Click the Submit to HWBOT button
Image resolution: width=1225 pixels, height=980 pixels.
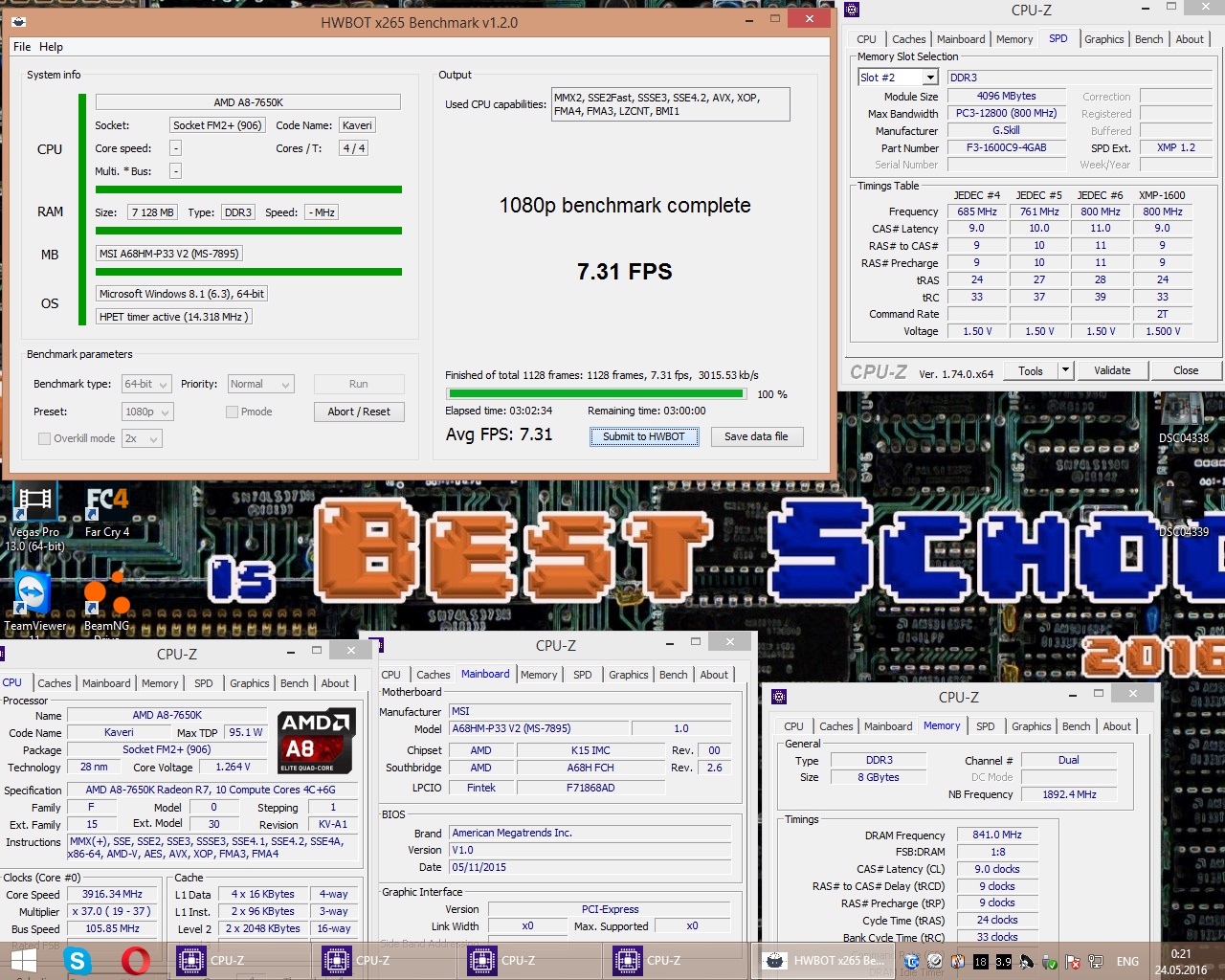[x=644, y=436]
